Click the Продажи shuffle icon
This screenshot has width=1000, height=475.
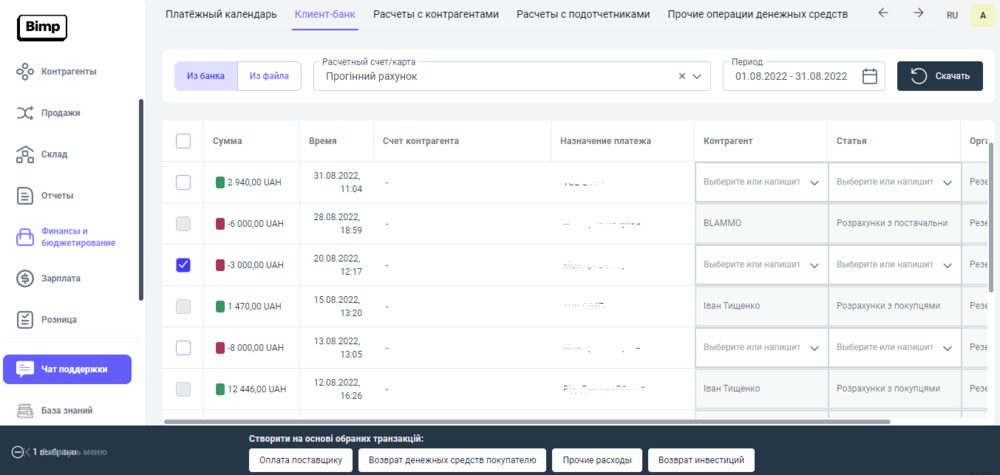coord(26,113)
